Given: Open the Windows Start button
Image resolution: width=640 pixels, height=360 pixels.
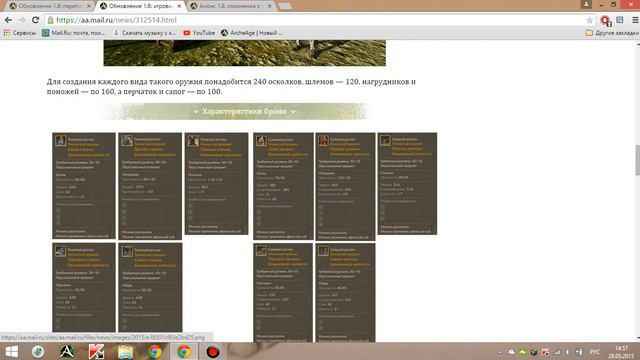Looking at the screenshot, I should coord(11,351).
